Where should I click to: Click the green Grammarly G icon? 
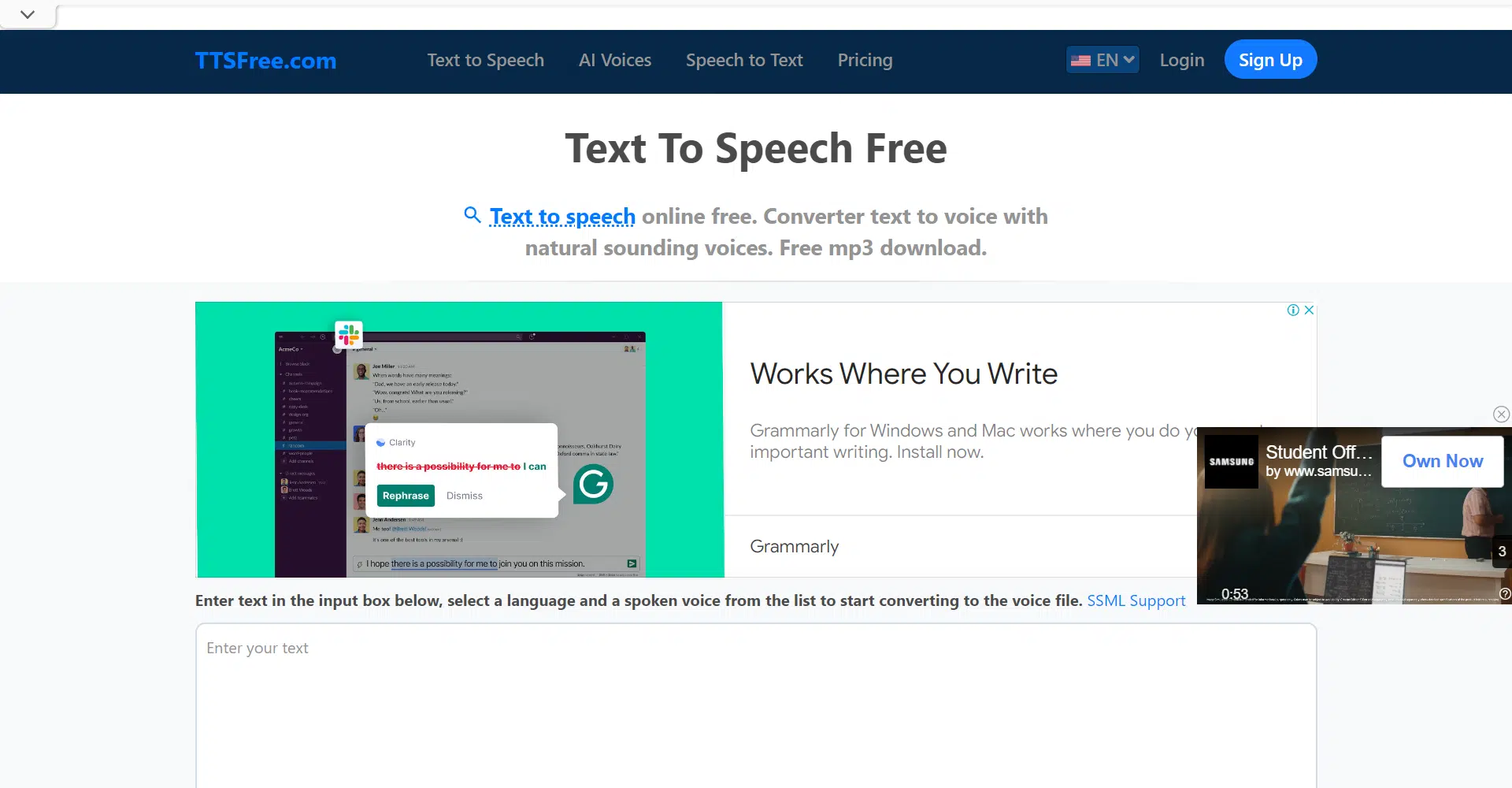593,484
